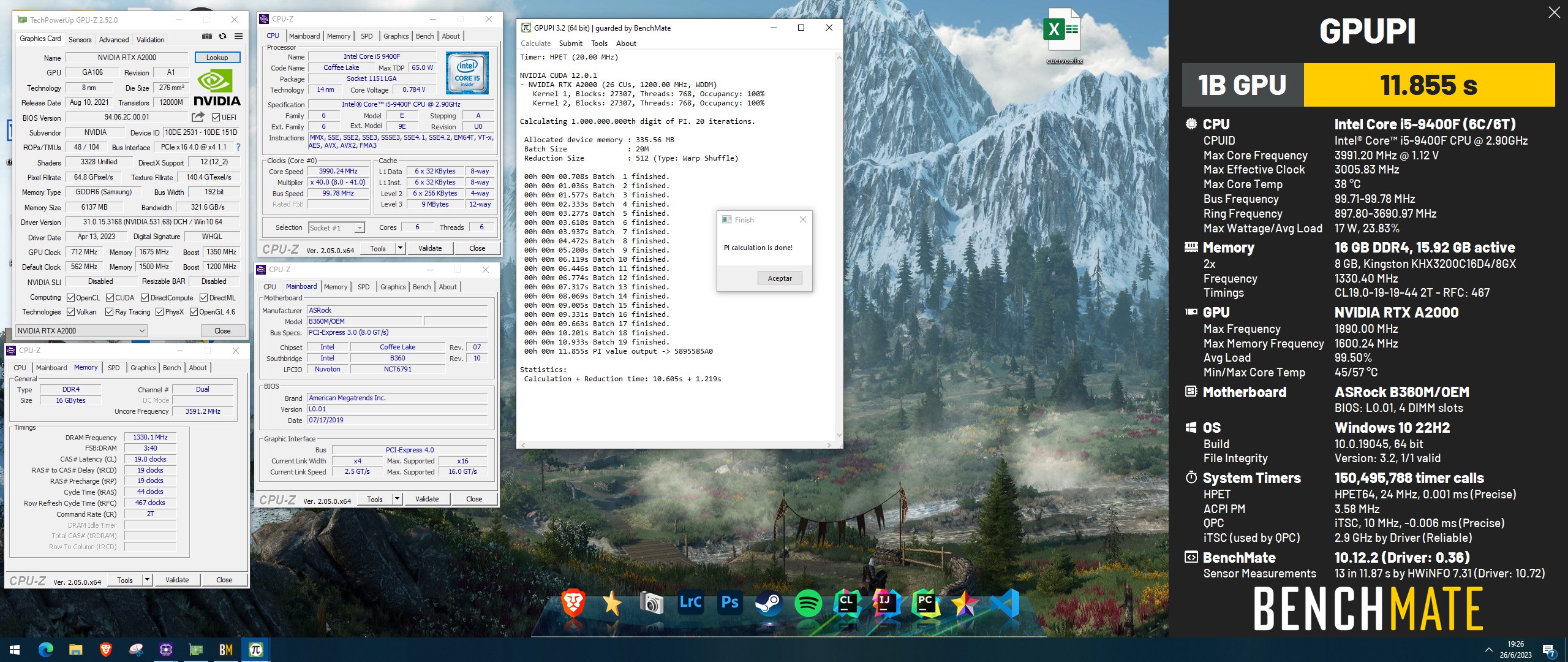
Task: Expand Tools arrow in CPU-Z Mainboard window
Action: [x=397, y=499]
